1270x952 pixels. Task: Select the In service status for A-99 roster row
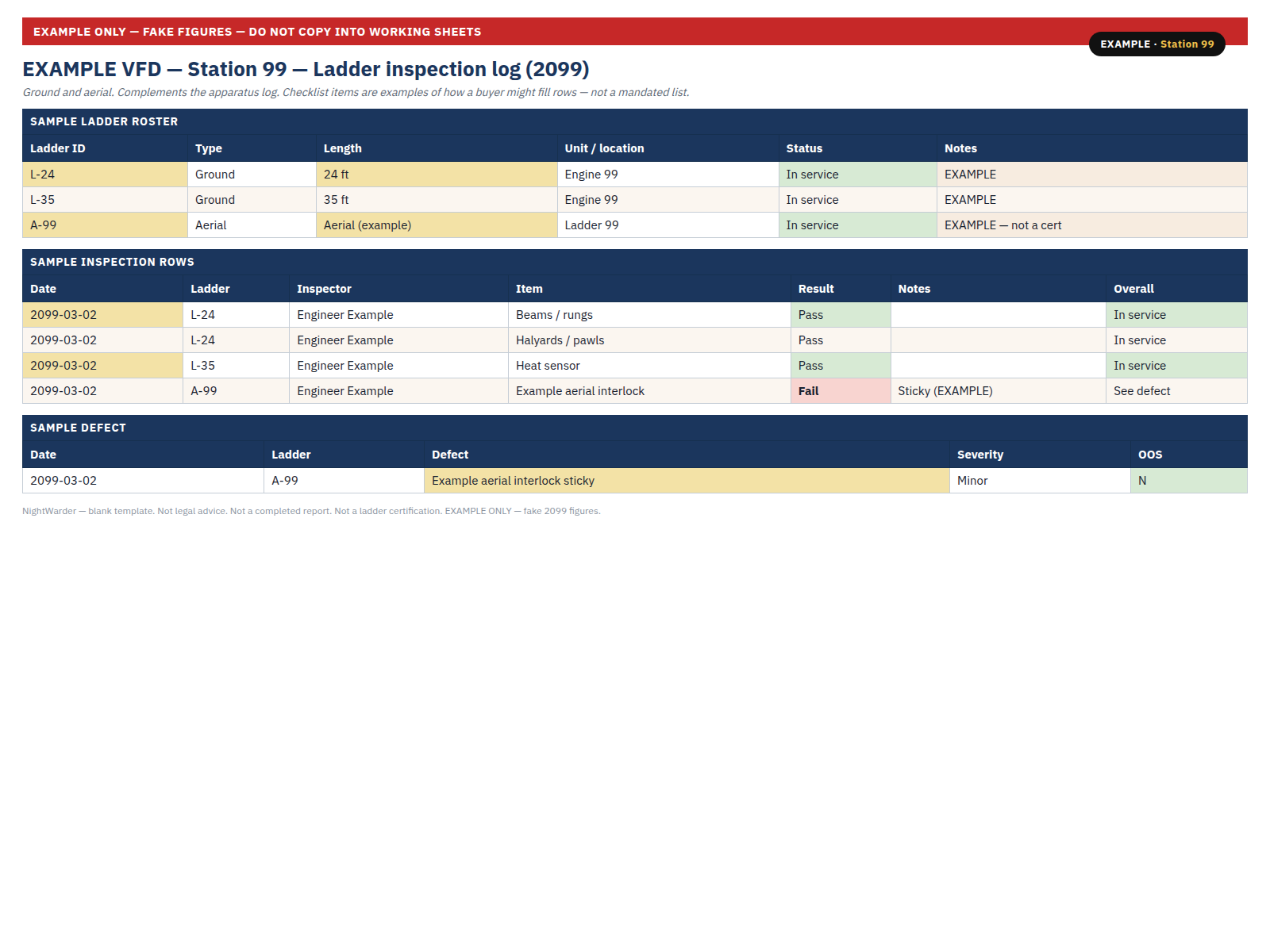[x=857, y=225]
